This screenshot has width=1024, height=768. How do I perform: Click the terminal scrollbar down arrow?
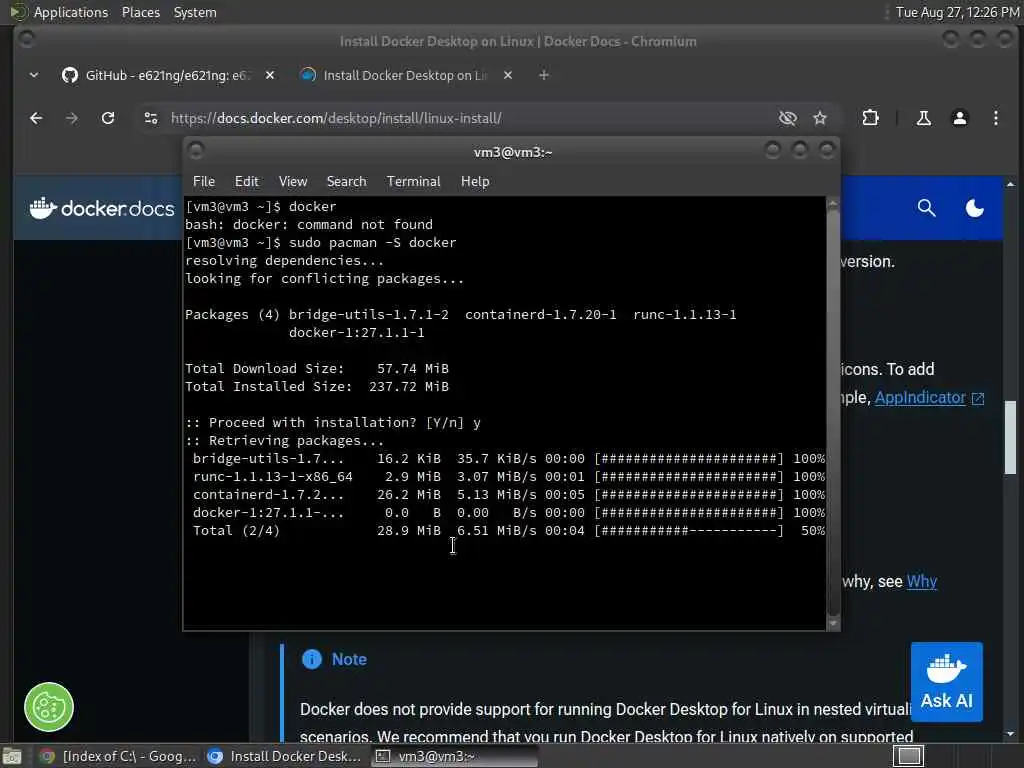click(x=833, y=624)
